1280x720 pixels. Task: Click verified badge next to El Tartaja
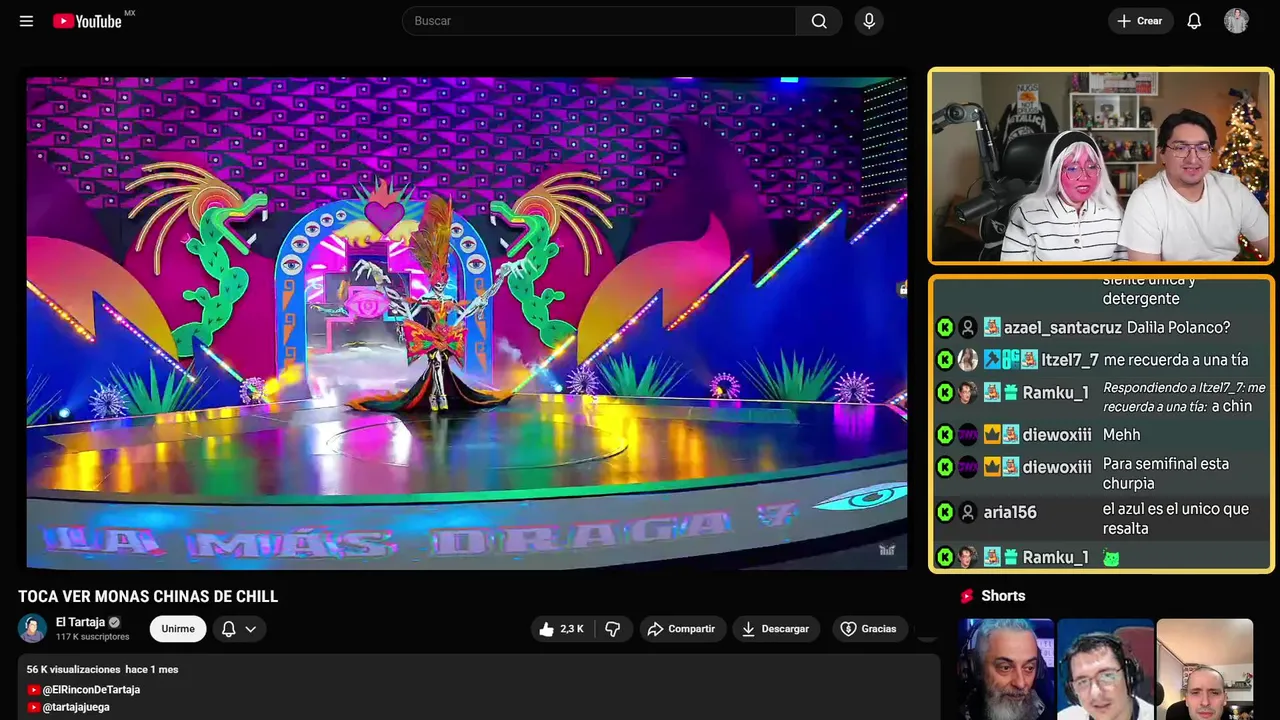[x=114, y=622]
